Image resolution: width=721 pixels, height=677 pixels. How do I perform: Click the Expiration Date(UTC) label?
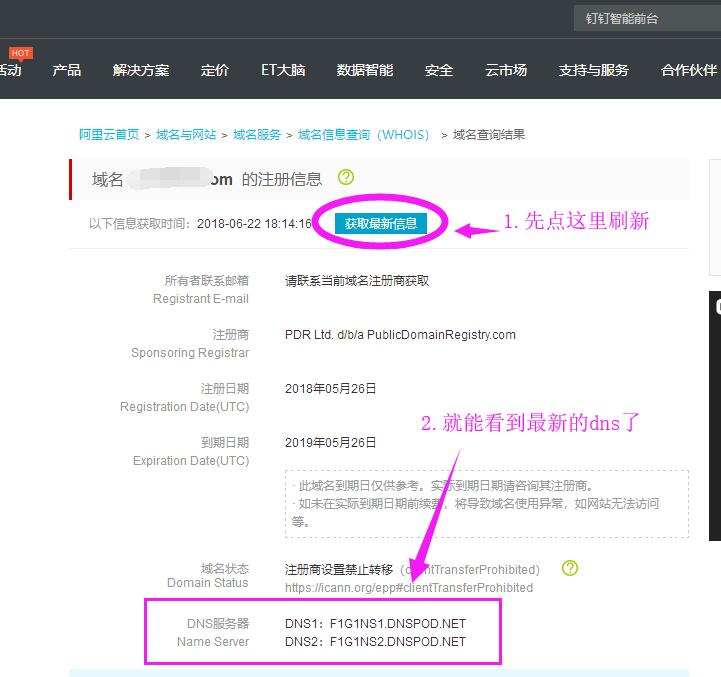[x=191, y=461]
